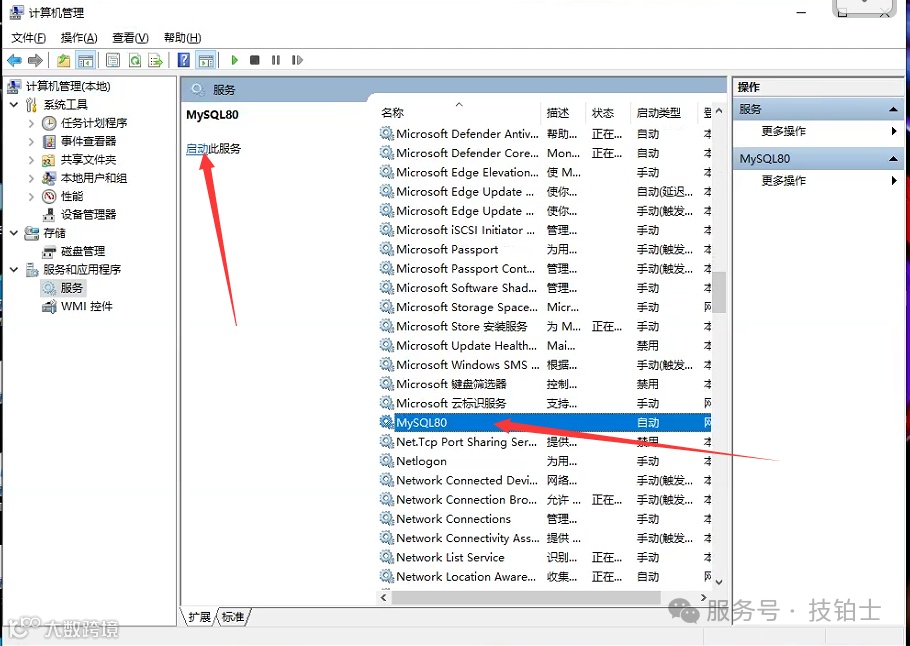Select 磁盘管理 in the tree
This screenshot has width=910, height=646.
83,251
